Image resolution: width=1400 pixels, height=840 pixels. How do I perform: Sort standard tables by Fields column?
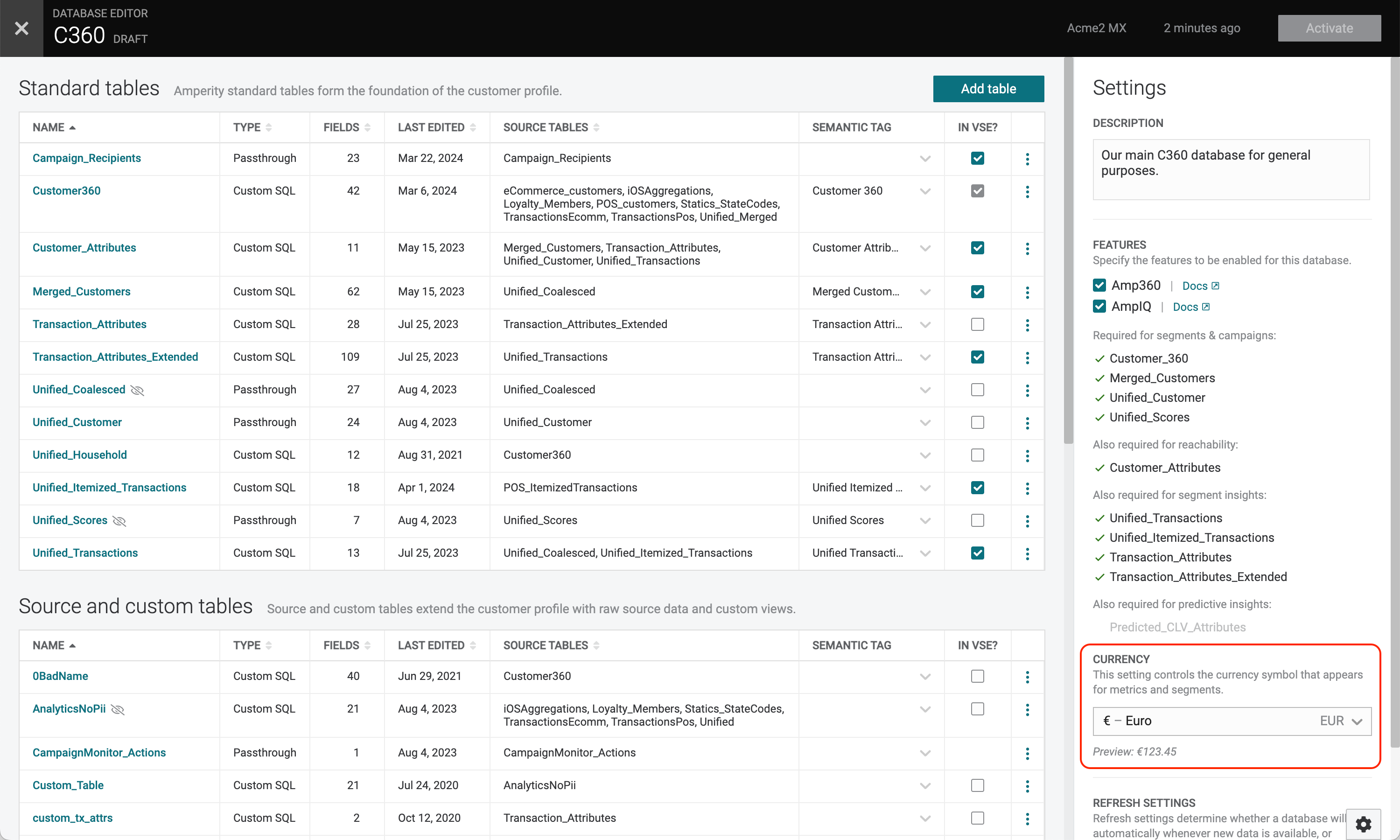pyautogui.click(x=347, y=127)
